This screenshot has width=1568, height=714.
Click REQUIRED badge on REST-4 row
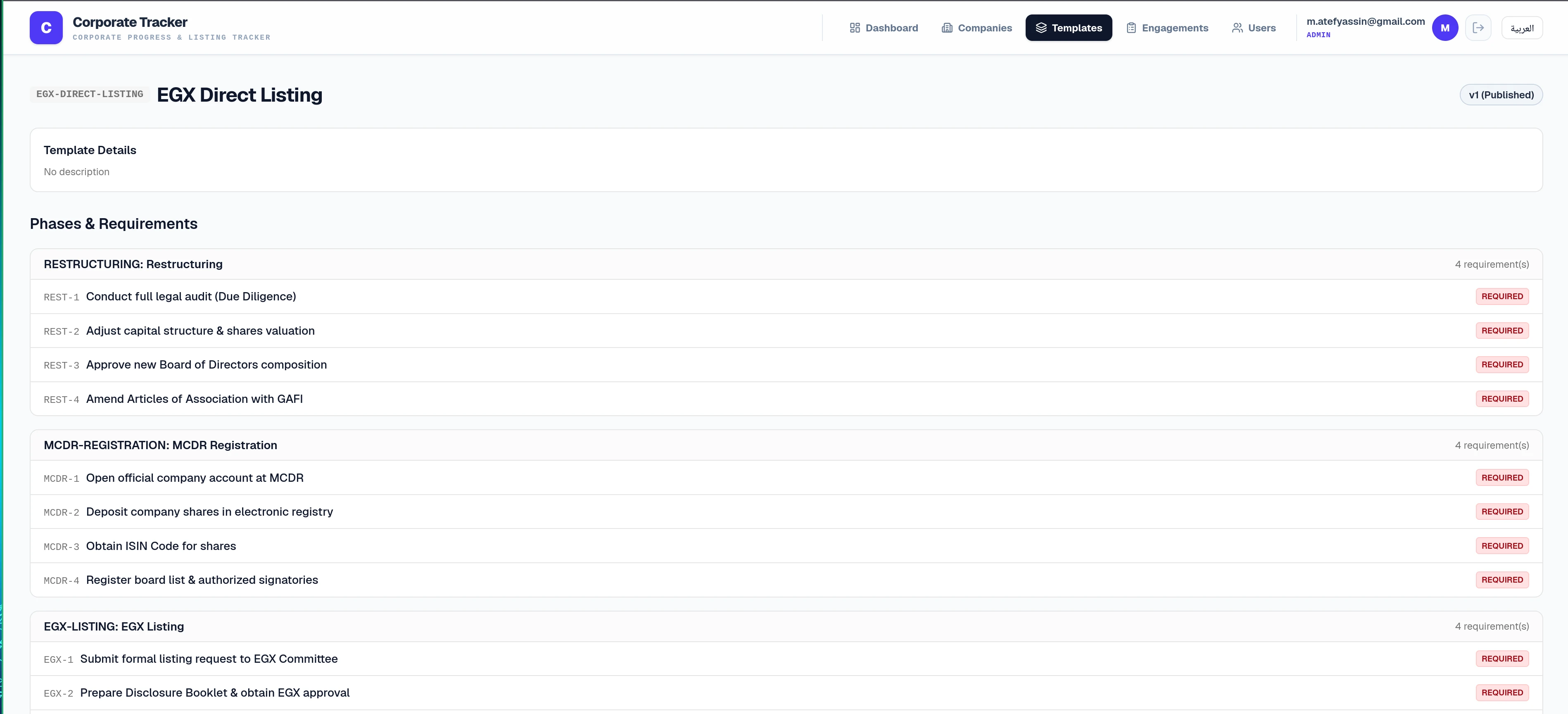pyautogui.click(x=1501, y=399)
